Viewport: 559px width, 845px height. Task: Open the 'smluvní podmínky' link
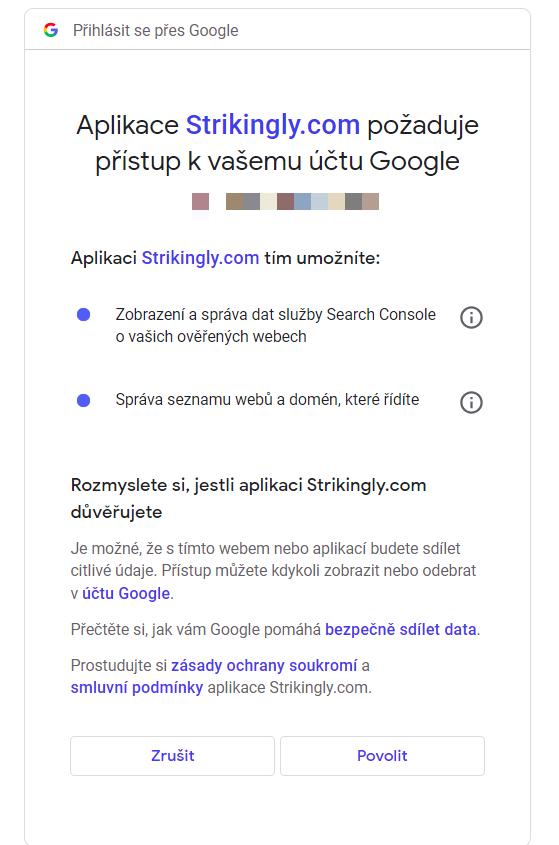tap(137, 688)
